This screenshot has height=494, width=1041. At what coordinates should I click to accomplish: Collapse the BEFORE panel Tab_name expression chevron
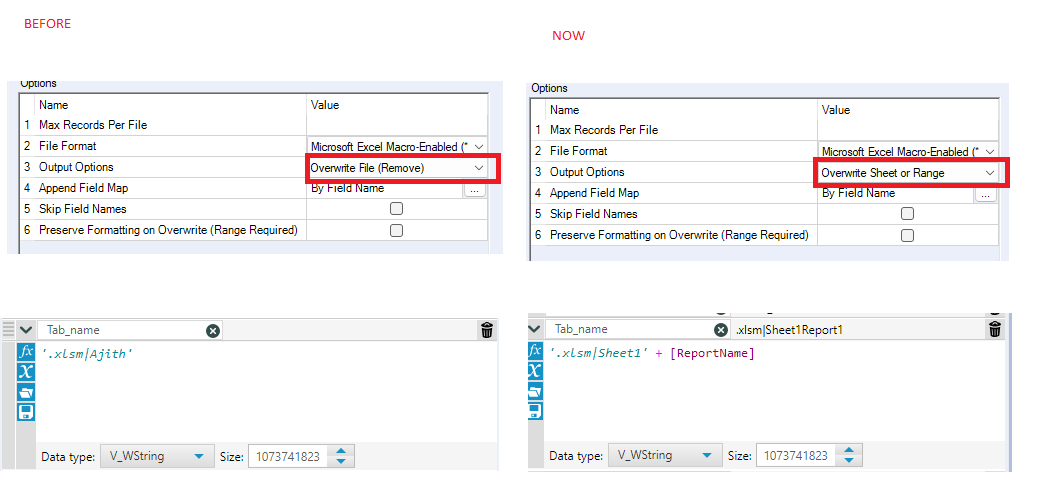click(27, 330)
